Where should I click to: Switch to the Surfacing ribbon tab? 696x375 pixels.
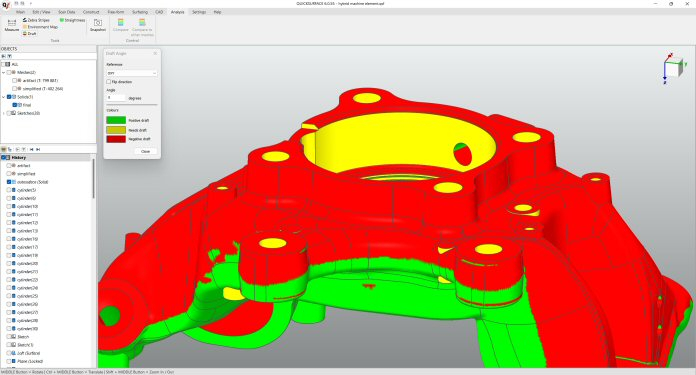coord(140,12)
